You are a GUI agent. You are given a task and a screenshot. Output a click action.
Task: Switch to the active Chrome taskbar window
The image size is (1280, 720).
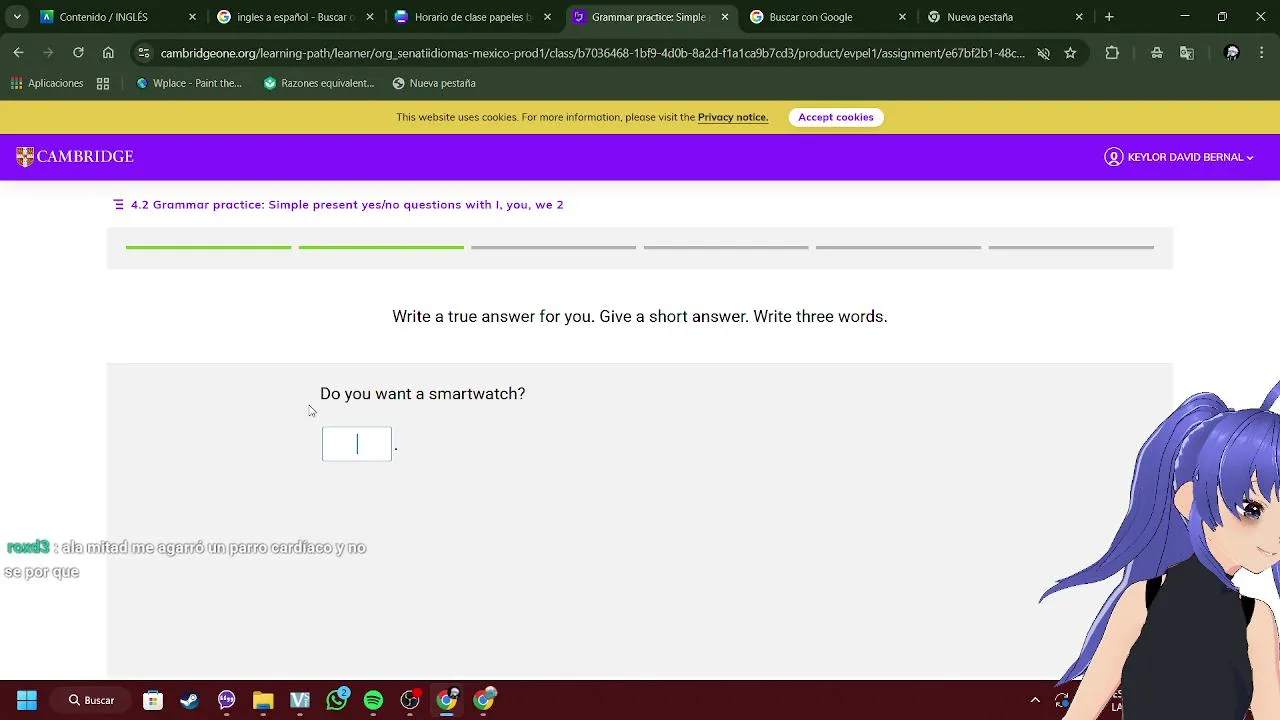click(x=447, y=700)
